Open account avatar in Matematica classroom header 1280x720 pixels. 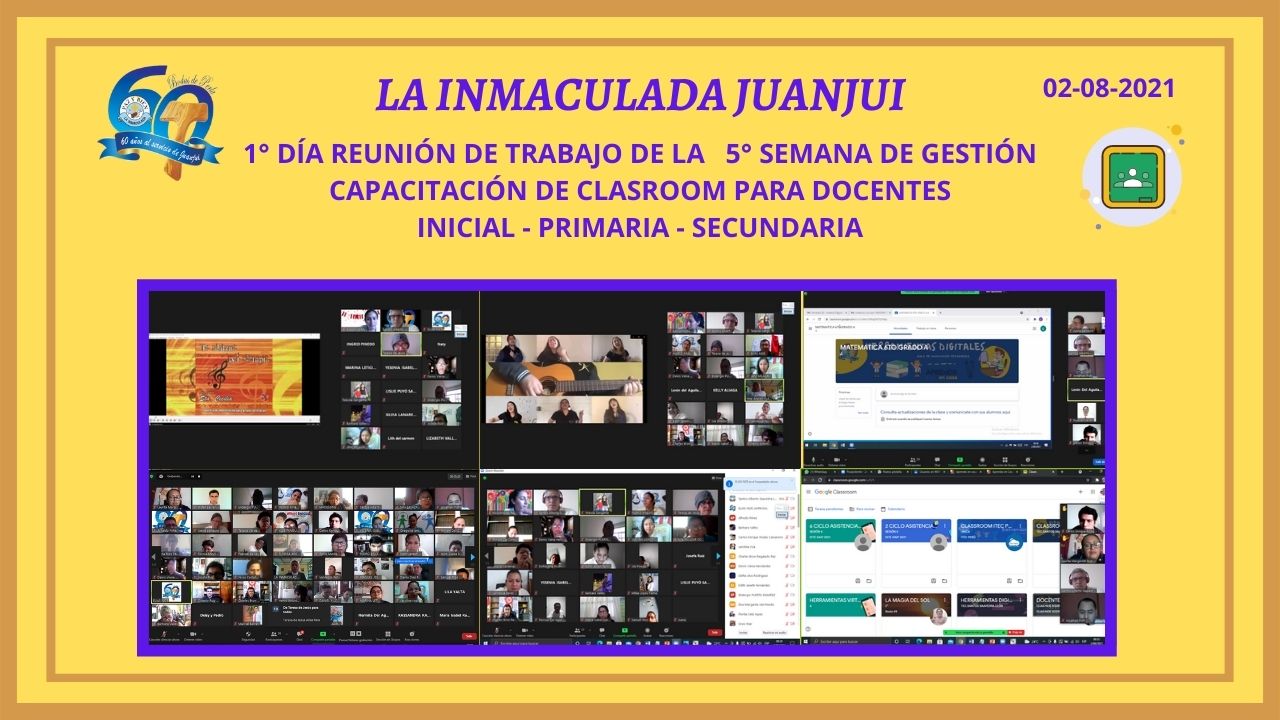click(x=1043, y=328)
